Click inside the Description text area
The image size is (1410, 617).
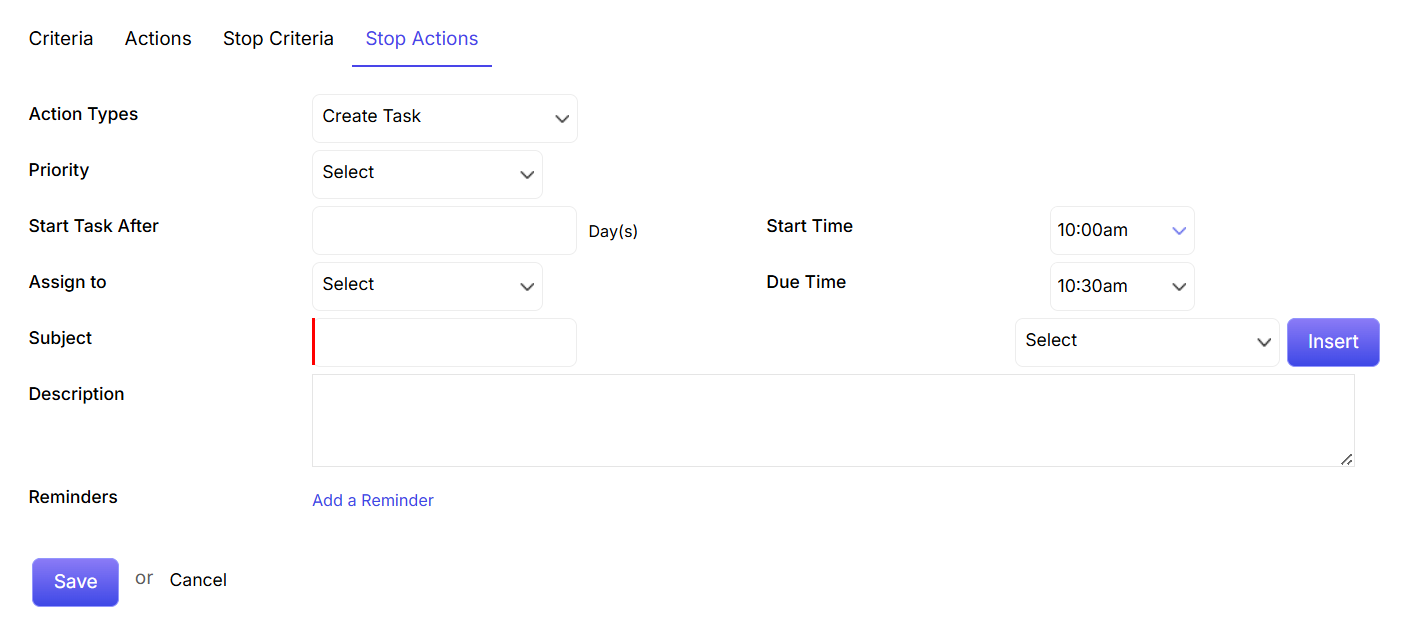[833, 420]
